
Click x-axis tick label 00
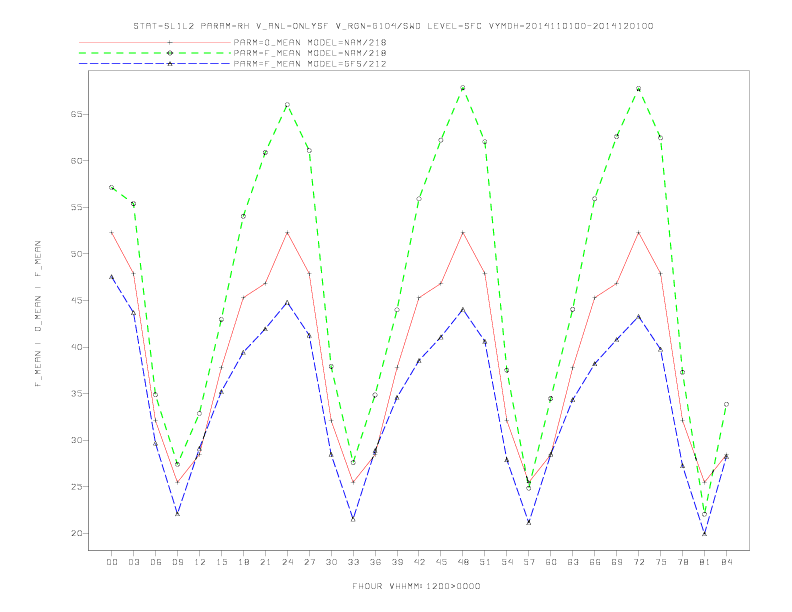[112, 562]
